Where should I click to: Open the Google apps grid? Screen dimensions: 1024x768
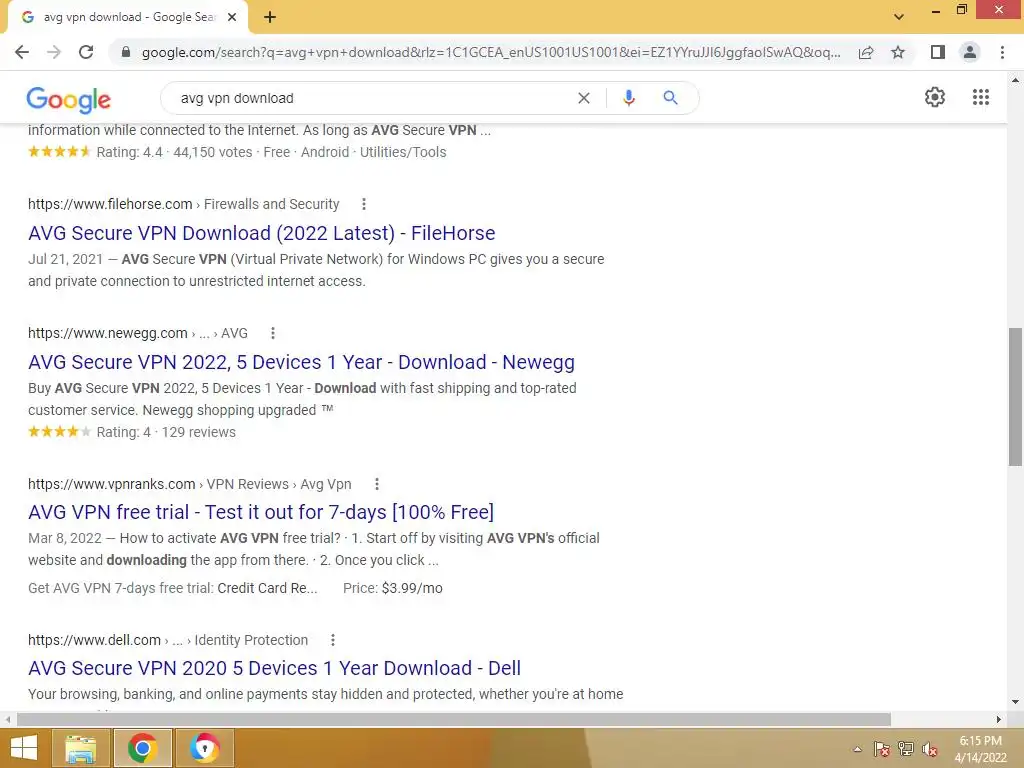[981, 97]
